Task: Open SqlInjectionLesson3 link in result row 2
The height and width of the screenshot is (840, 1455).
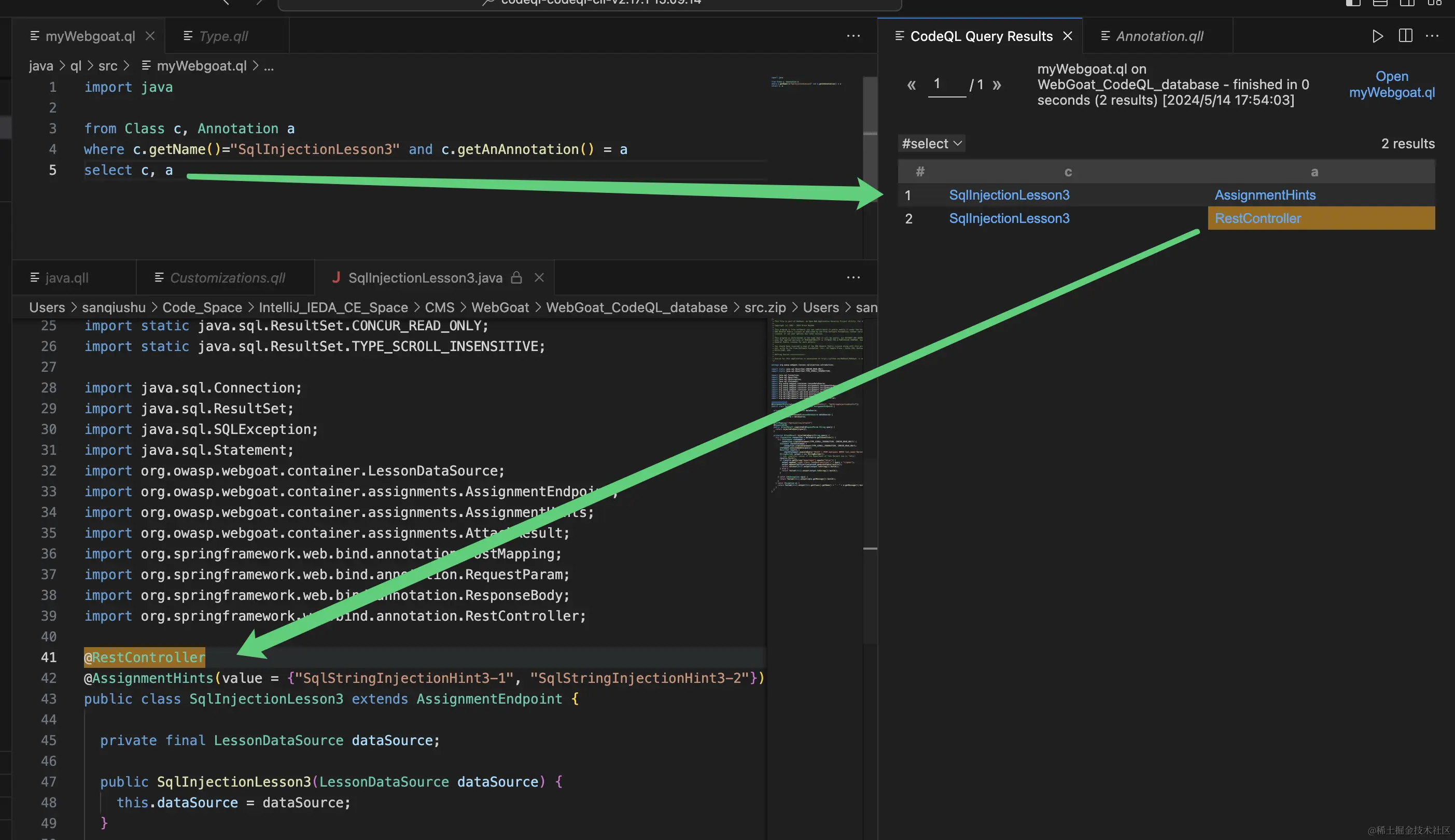Action: coord(1009,219)
